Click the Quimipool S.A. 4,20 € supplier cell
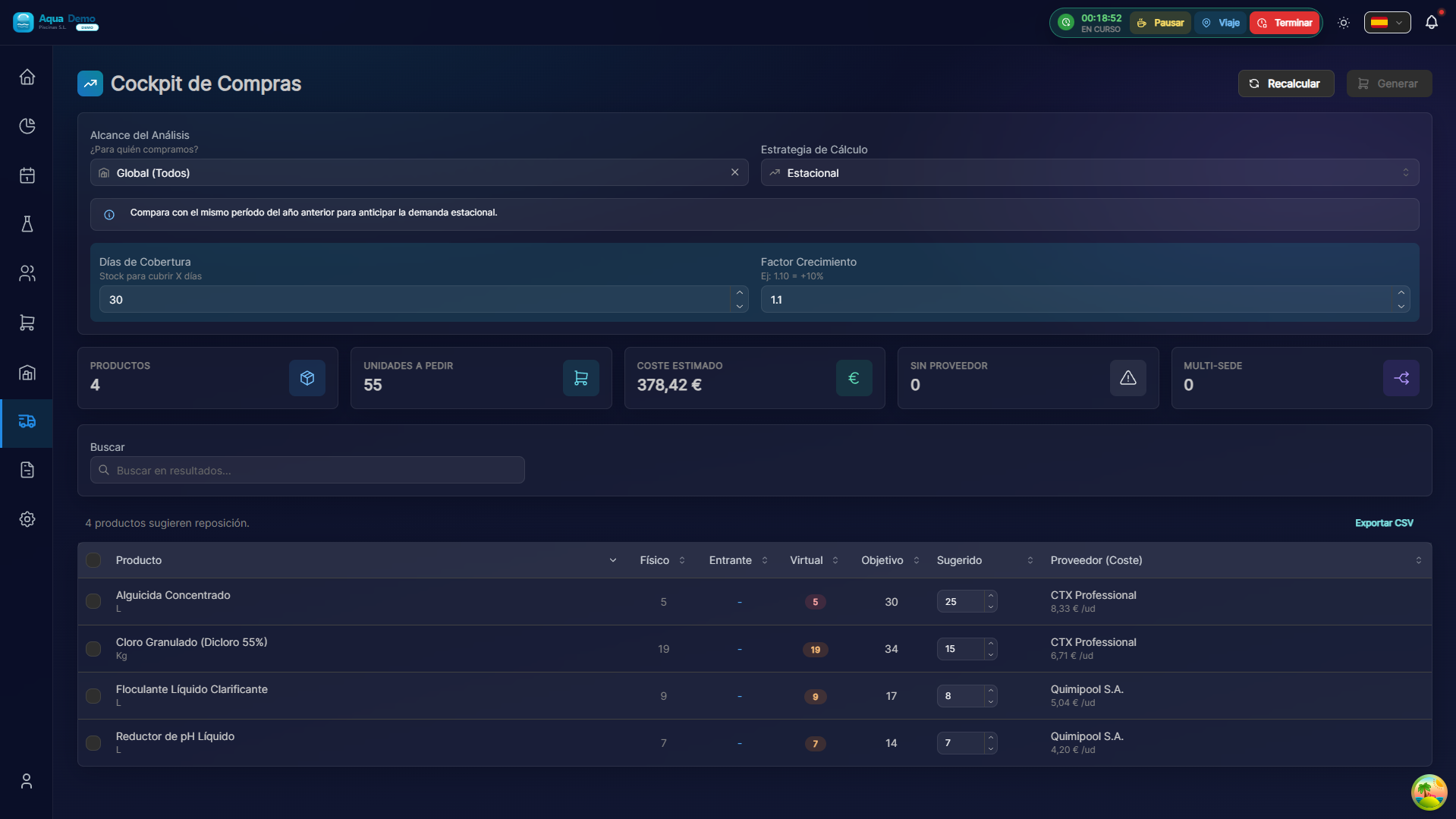Image resolution: width=1456 pixels, height=819 pixels. click(x=1086, y=742)
